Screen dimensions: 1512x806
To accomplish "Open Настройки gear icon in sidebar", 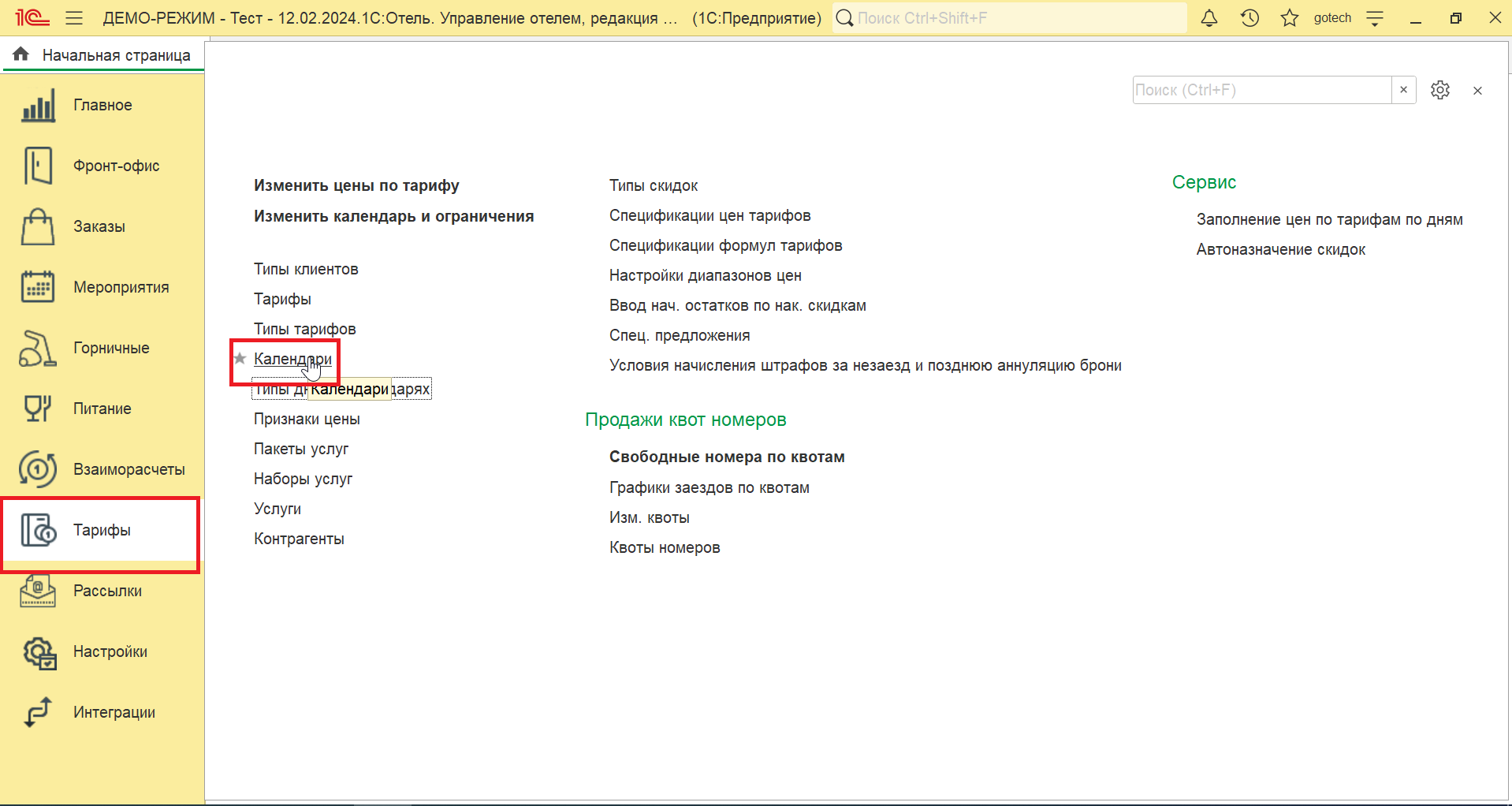I will click(x=39, y=652).
